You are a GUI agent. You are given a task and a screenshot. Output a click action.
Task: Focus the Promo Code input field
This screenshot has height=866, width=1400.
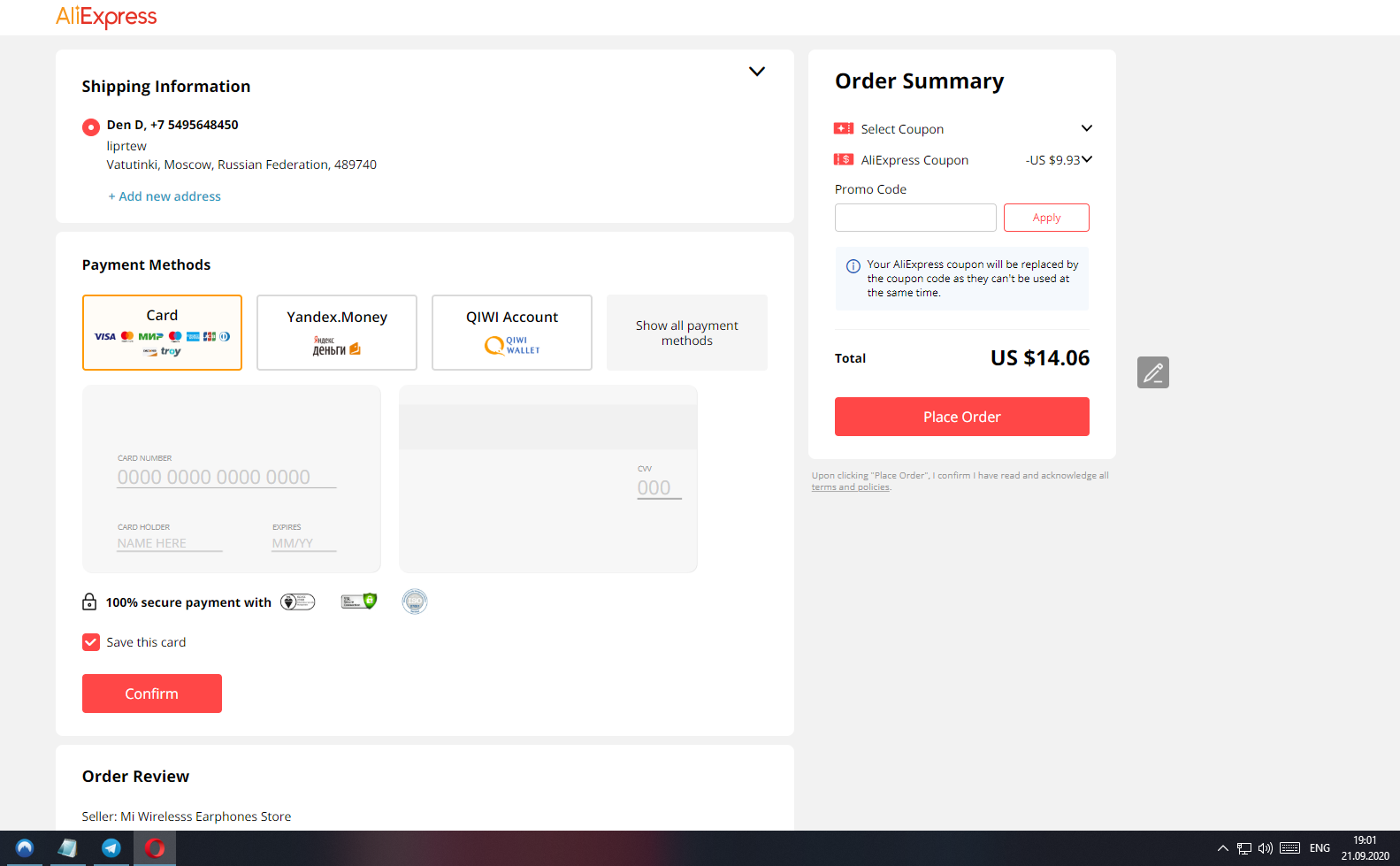click(915, 218)
